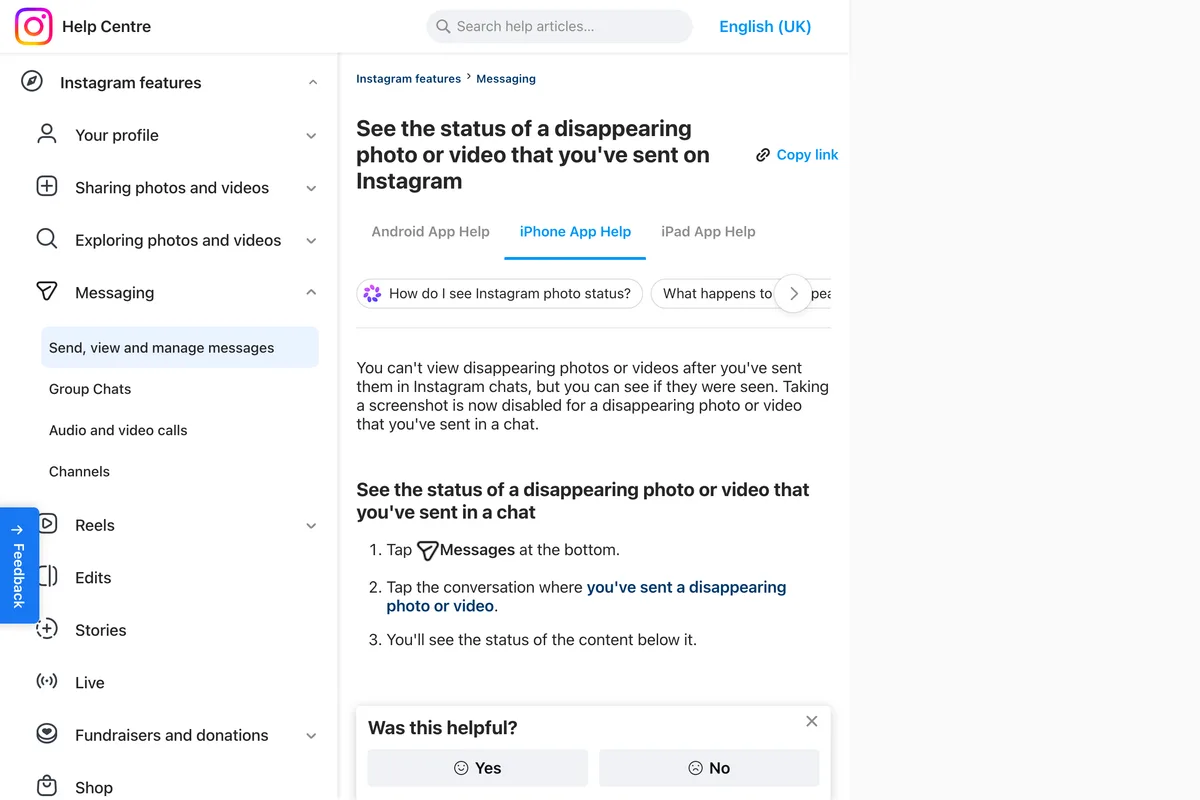Image resolution: width=1200 pixels, height=800 pixels.
Task: Click the Search help articles field
Action: tap(559, 27)
